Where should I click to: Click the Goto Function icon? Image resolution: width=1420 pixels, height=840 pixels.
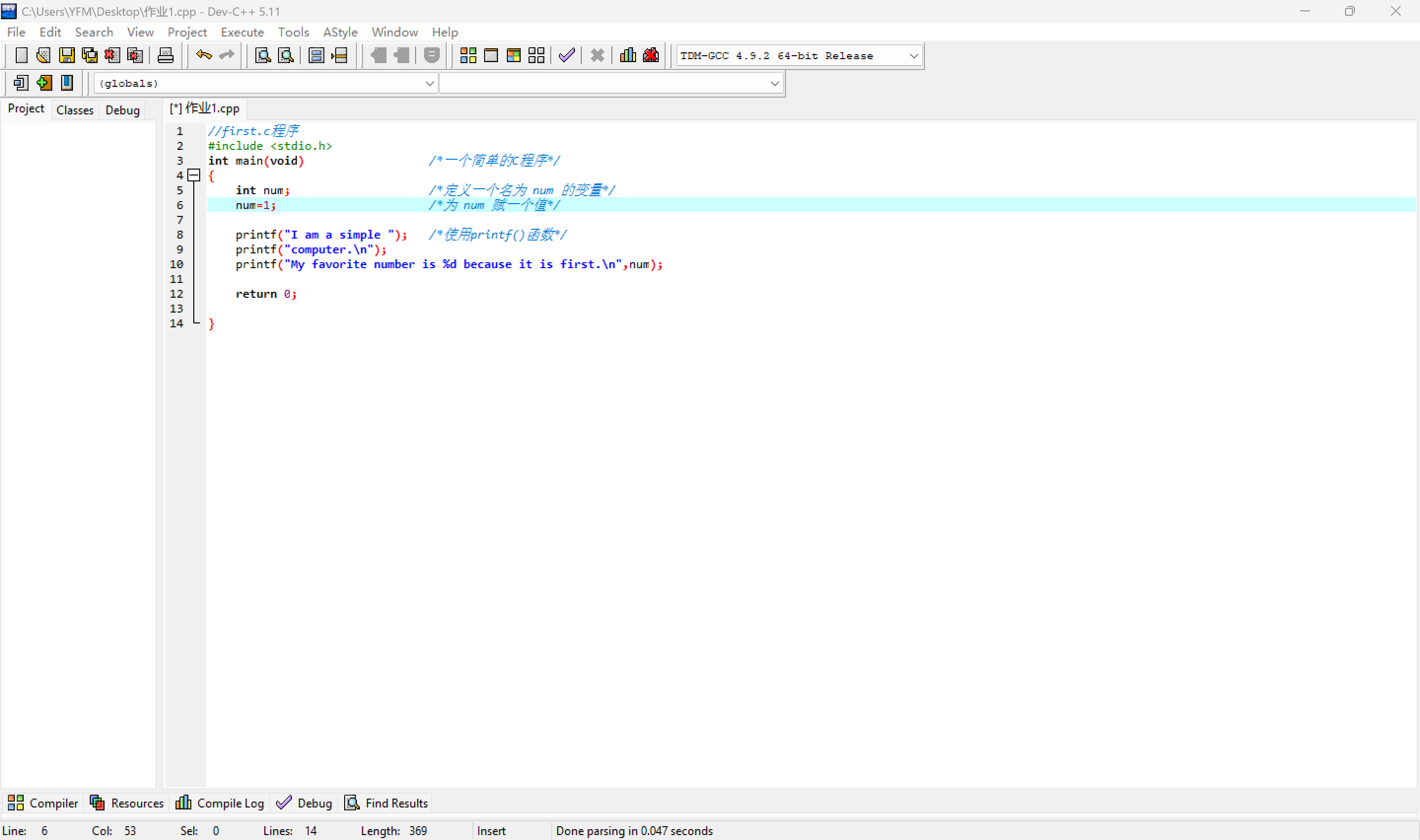(317, 56)
